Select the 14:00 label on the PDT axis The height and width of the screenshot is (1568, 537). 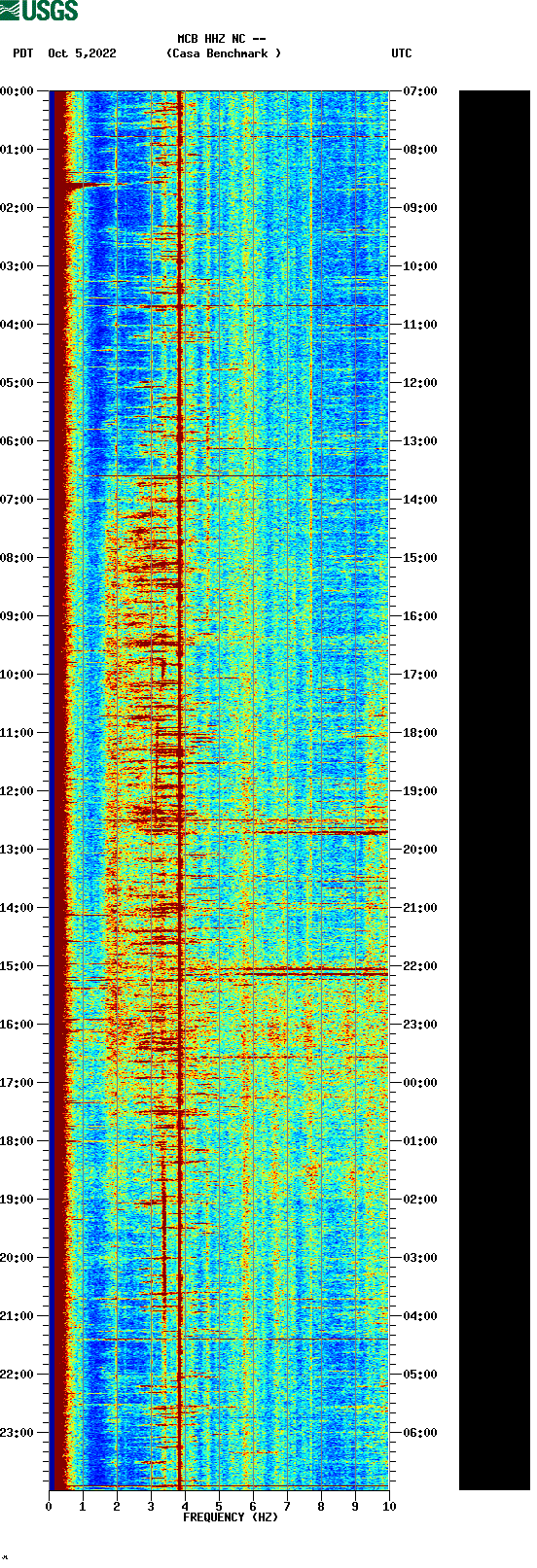tap(17, 908)
